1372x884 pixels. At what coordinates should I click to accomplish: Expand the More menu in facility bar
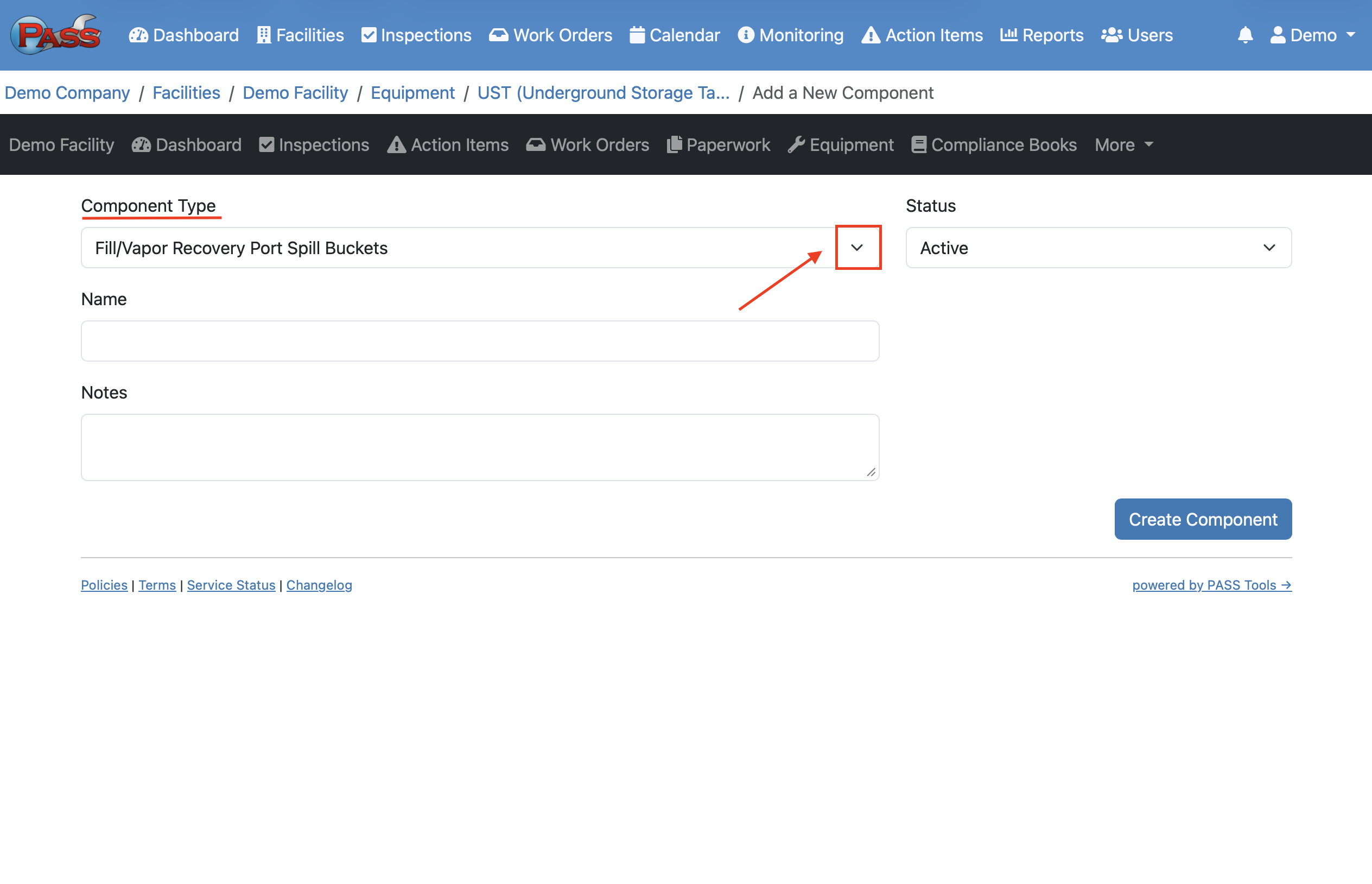tap(1123, 144)
